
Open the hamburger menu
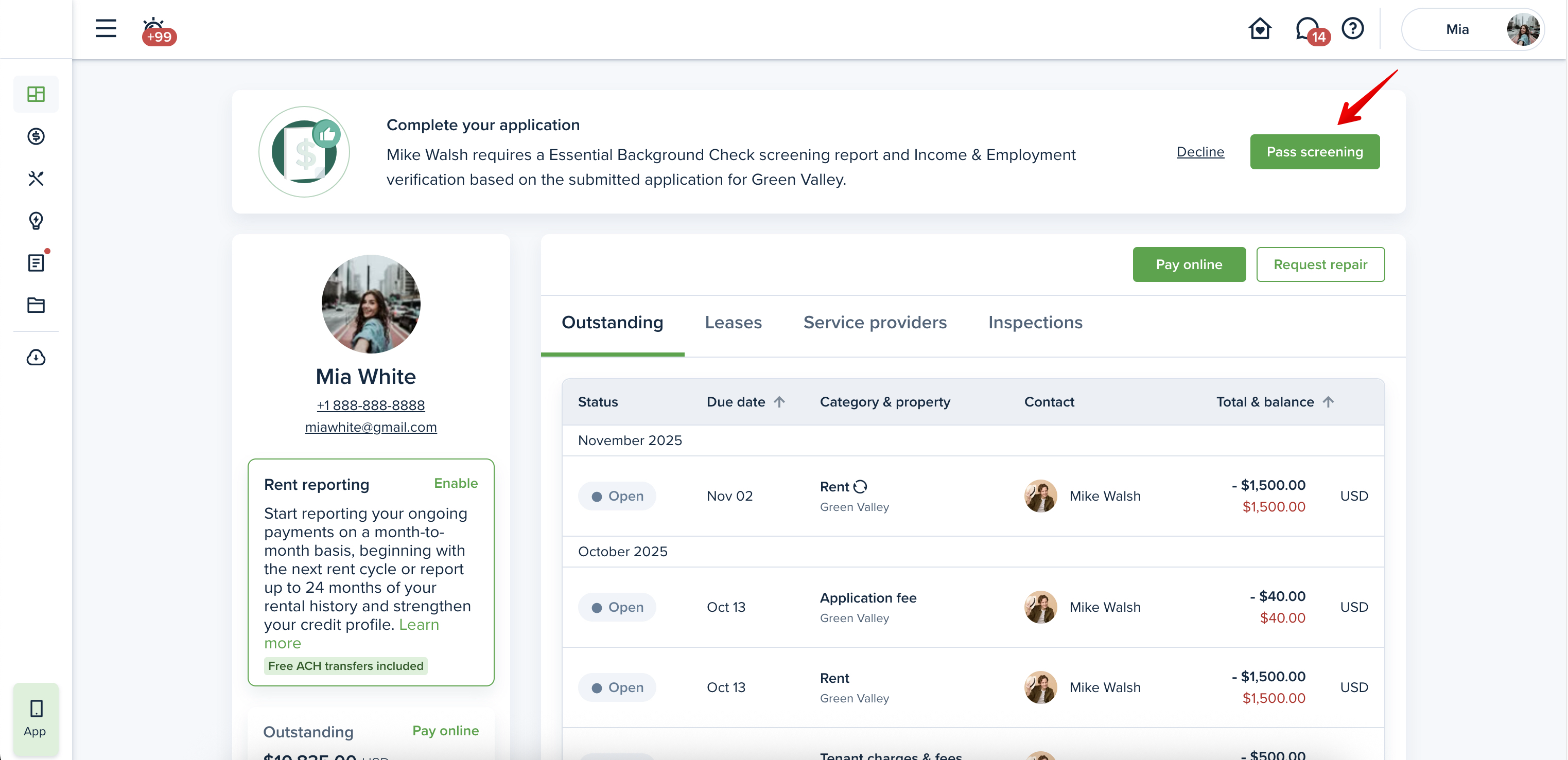(x=106, y=29)
